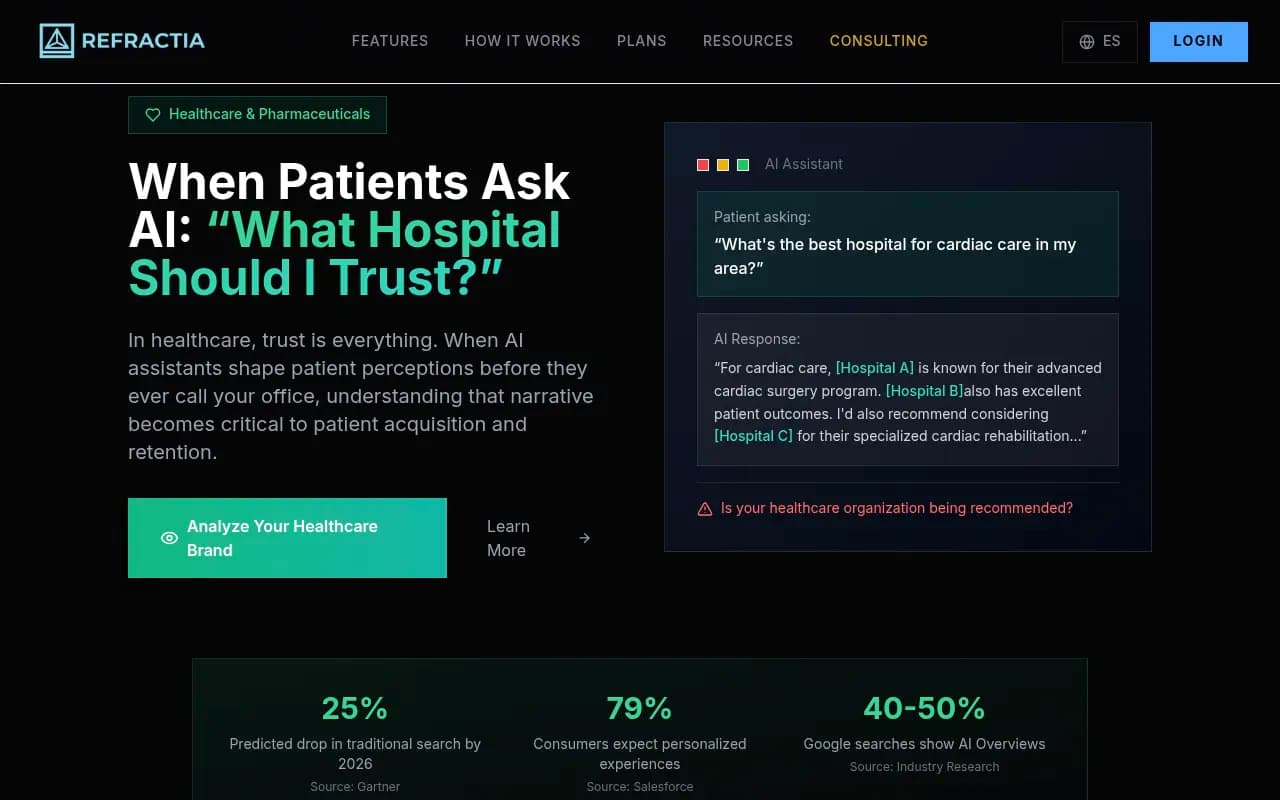Click the warning triangle next to the recommendation question
Screen dimensions: 1280x800
(706, 508)
